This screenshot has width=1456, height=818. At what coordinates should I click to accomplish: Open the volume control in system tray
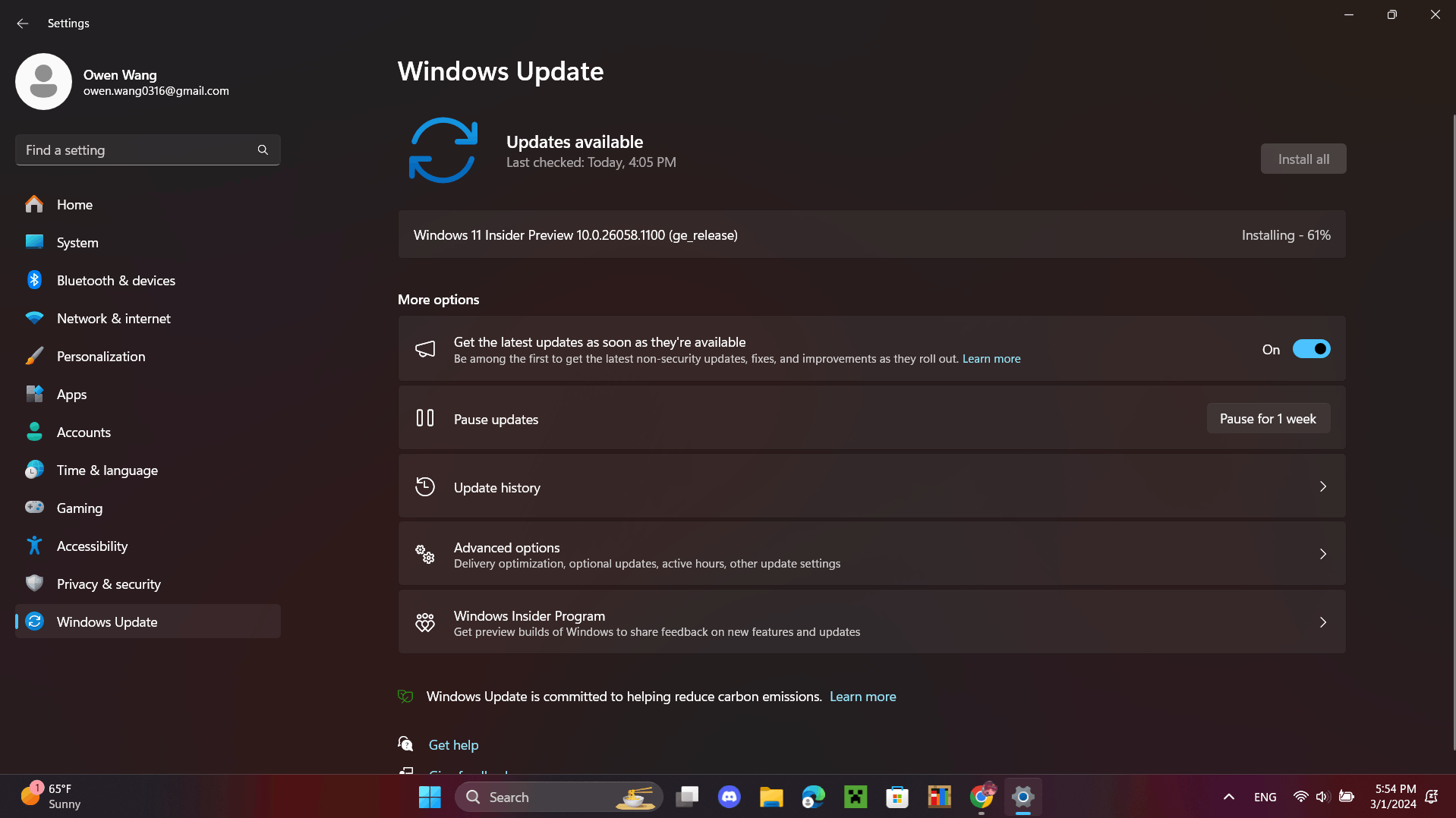(x=1322, y=797)
